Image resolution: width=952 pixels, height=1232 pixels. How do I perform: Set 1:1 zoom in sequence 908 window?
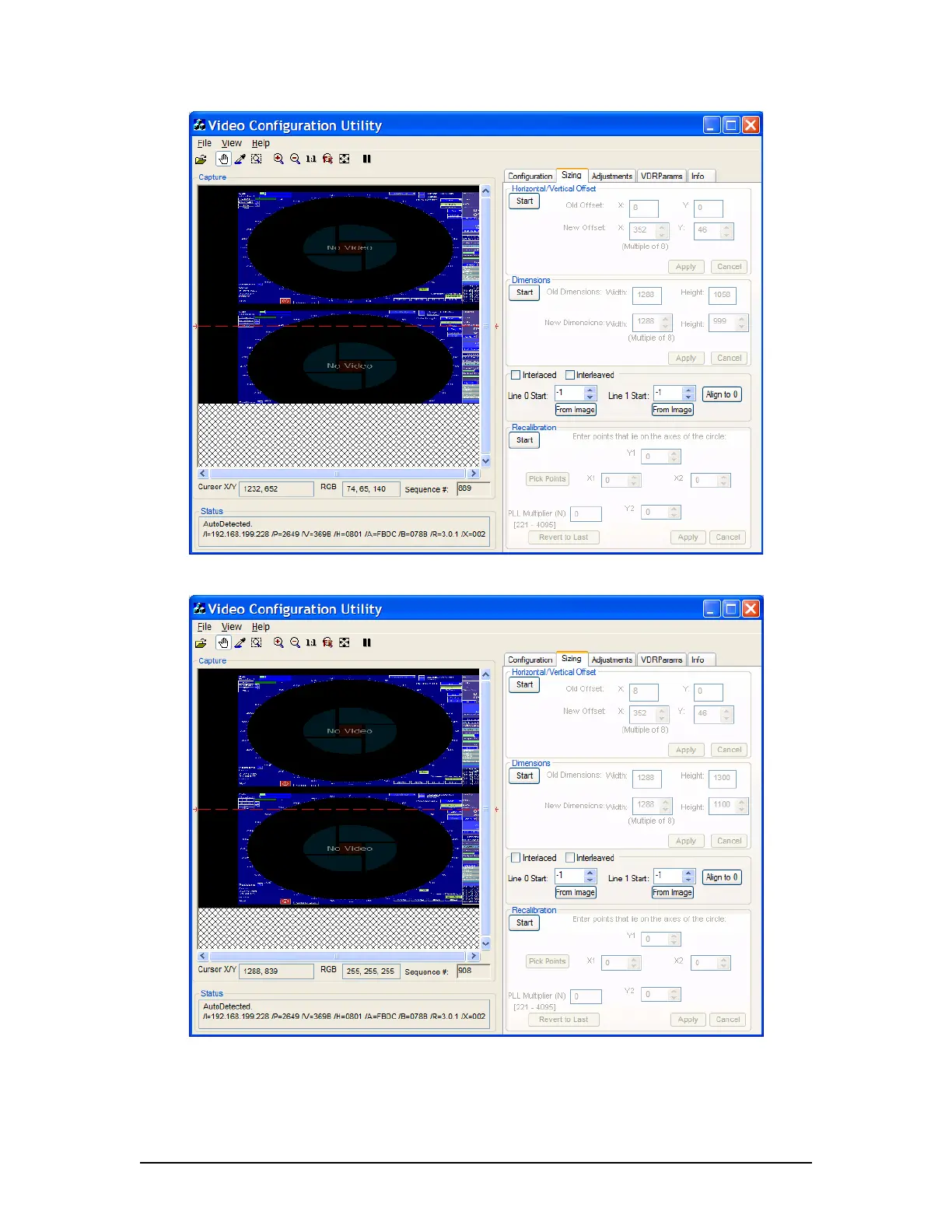[311, 642]
